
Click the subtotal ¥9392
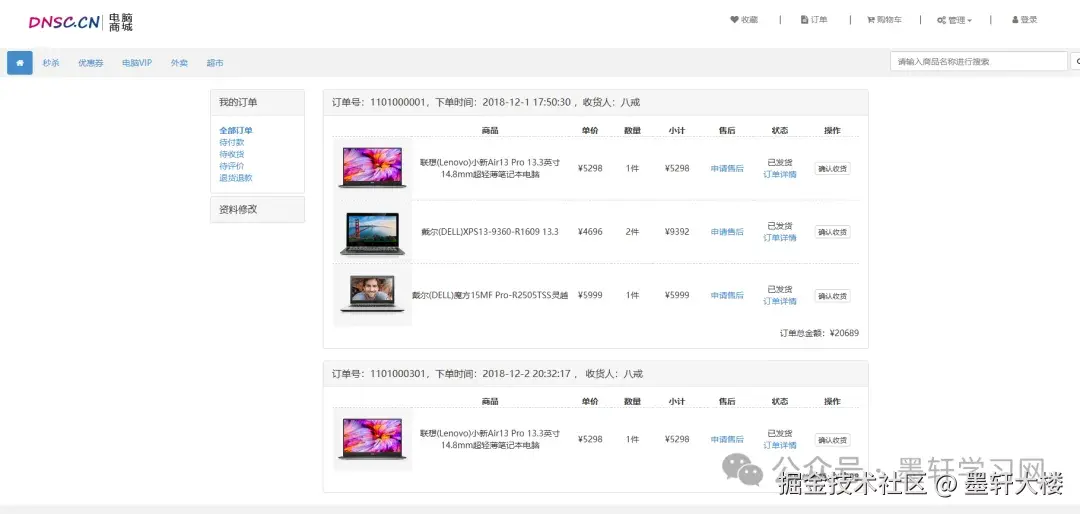[x=677, y=232]
